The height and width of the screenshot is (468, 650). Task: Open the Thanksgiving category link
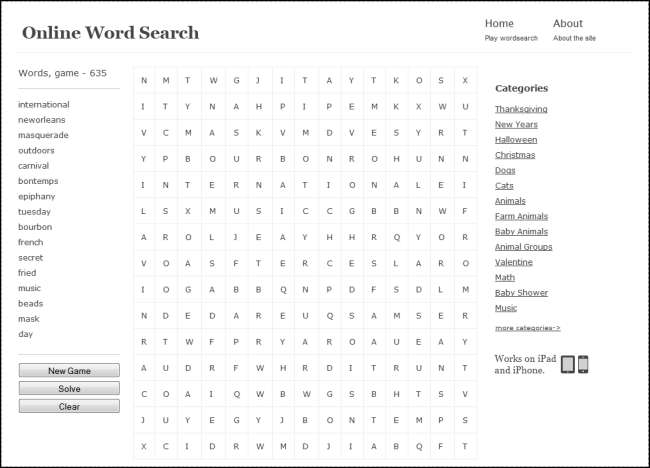tap(521, 109)
